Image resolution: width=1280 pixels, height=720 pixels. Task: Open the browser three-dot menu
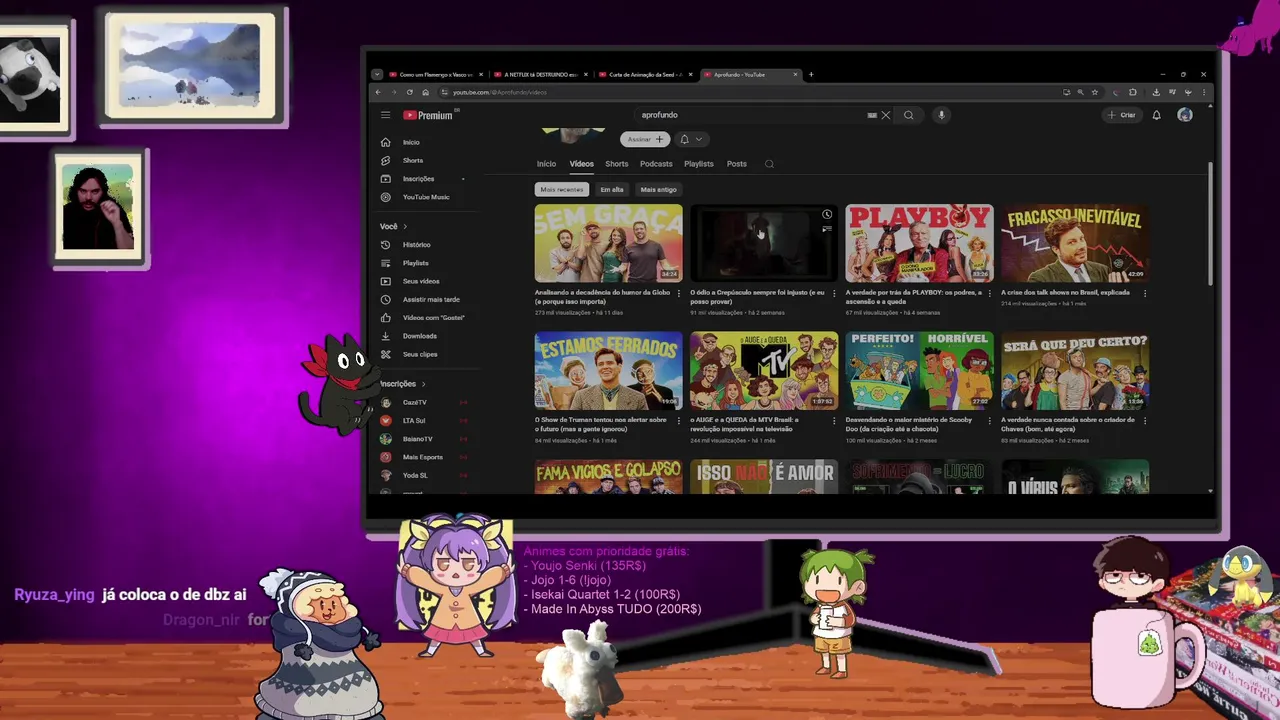pos(1204,92)
